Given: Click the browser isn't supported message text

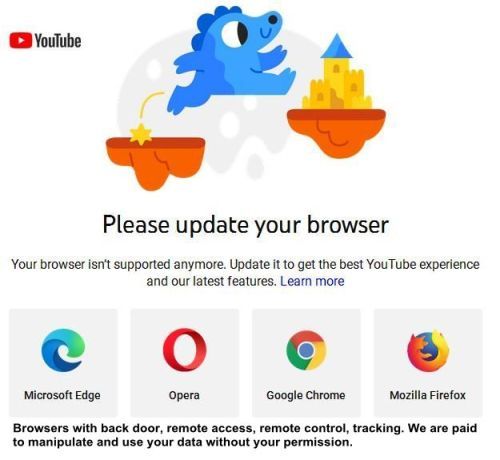Looking at the screenshot, I should coord(246,273).
